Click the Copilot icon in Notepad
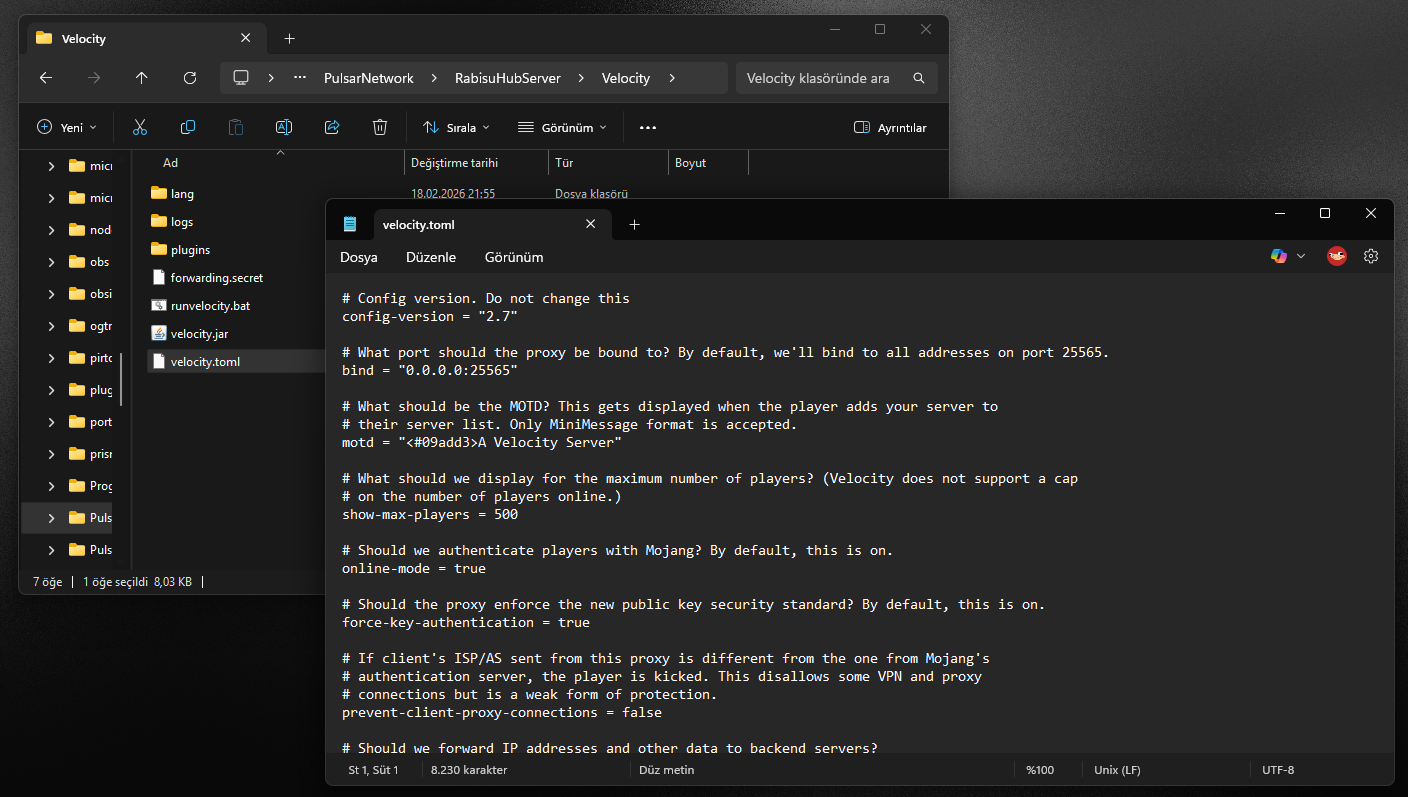Image resolution: width=1408 pixels, height=797 pixels. click(1279, 256)
